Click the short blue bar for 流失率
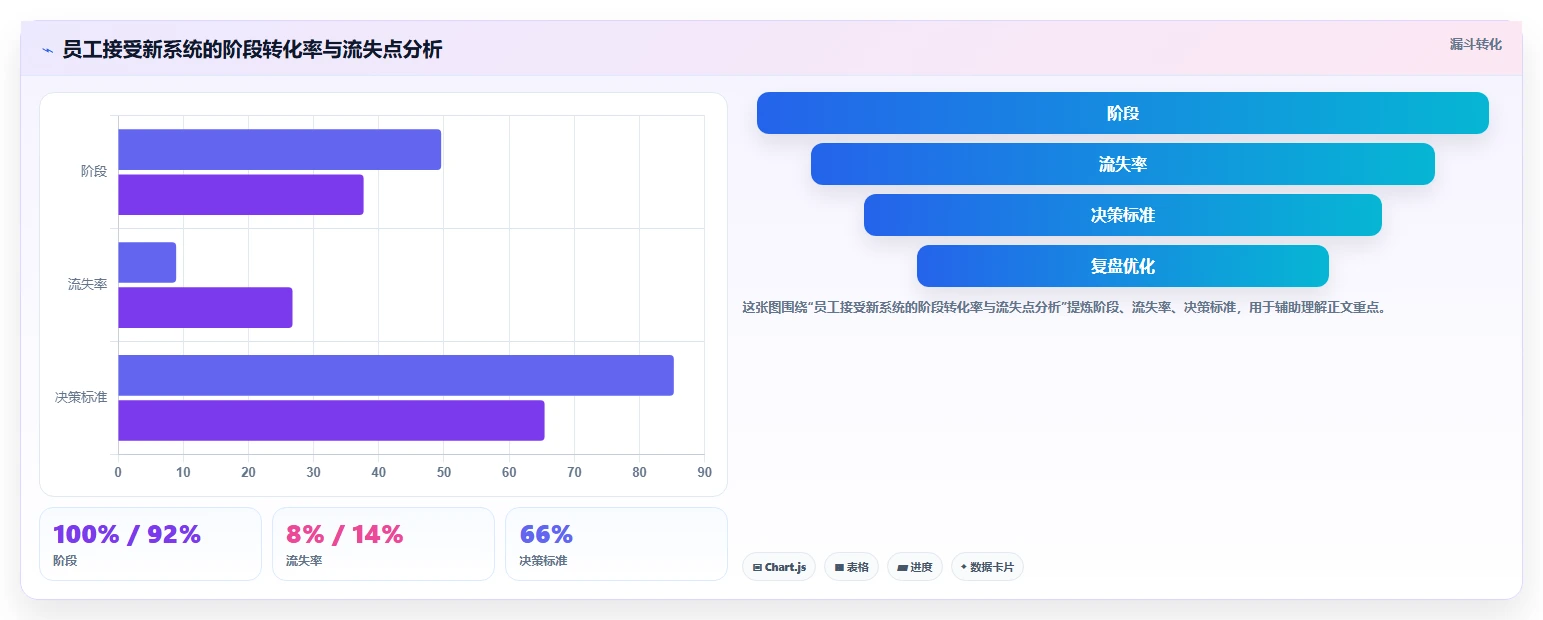Image resolution: width=1543 pixels, height=620 pixels. (x=147, y=262)
